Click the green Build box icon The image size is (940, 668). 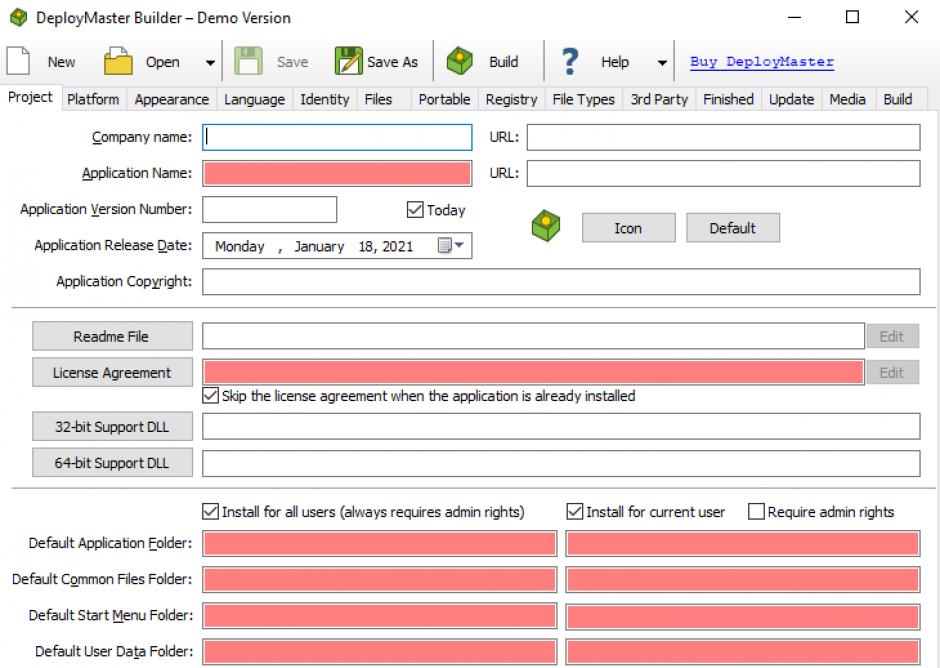460,61
